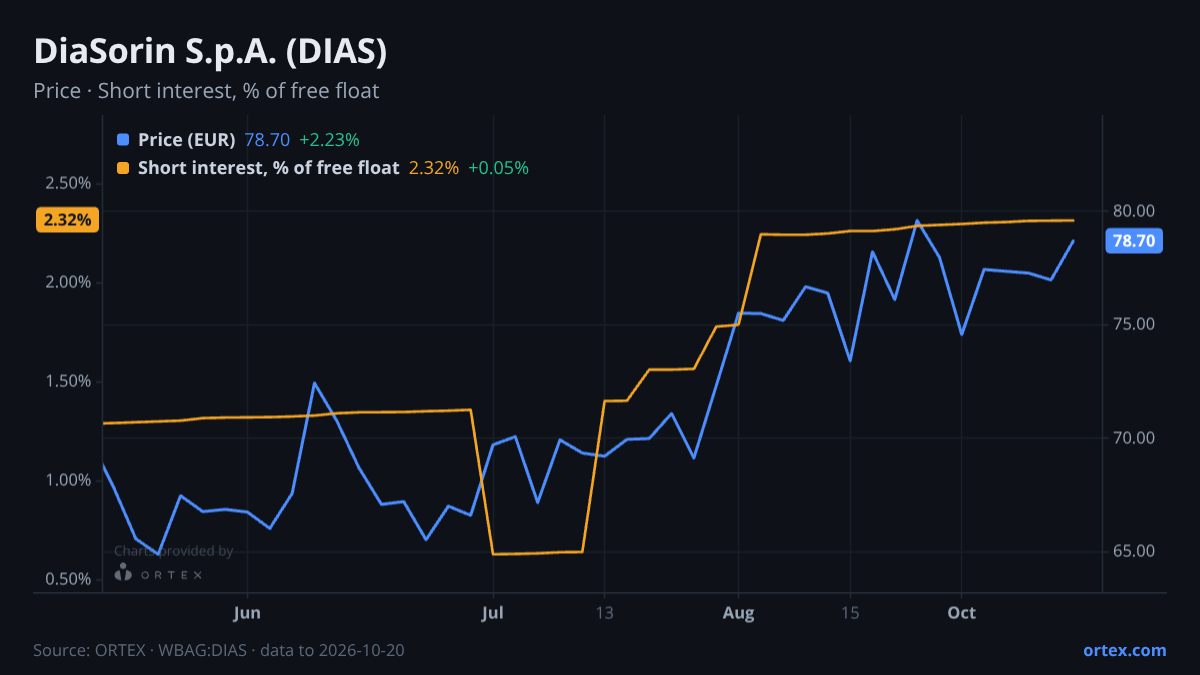Click the 80.00 right axis label

pos(1134,211)
